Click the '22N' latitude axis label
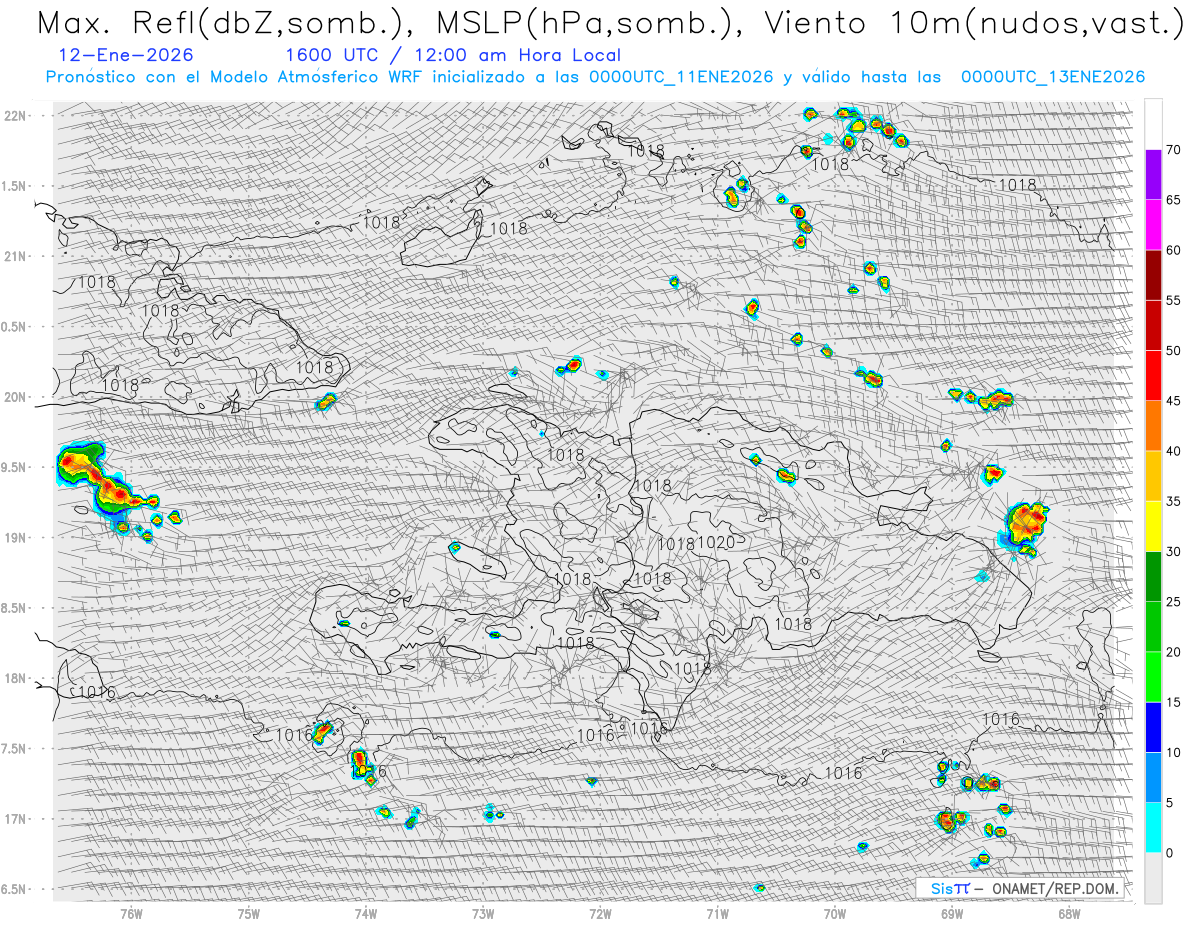1200x927 pixels. 17,116
